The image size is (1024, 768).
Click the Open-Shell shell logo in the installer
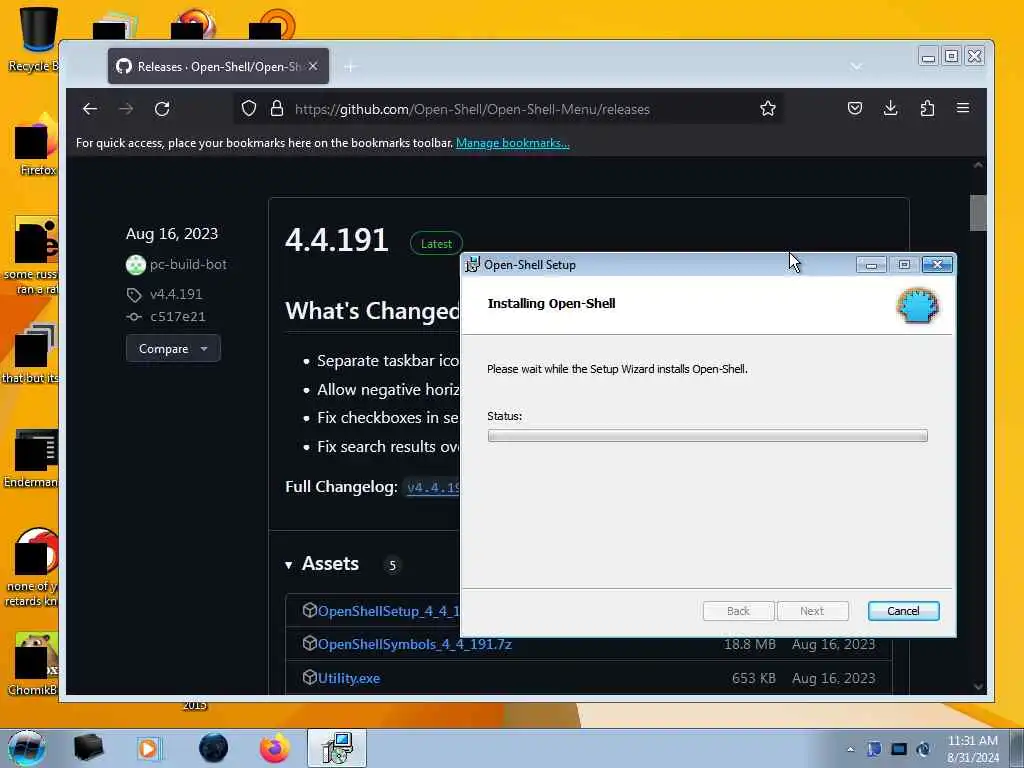(918, 306)
